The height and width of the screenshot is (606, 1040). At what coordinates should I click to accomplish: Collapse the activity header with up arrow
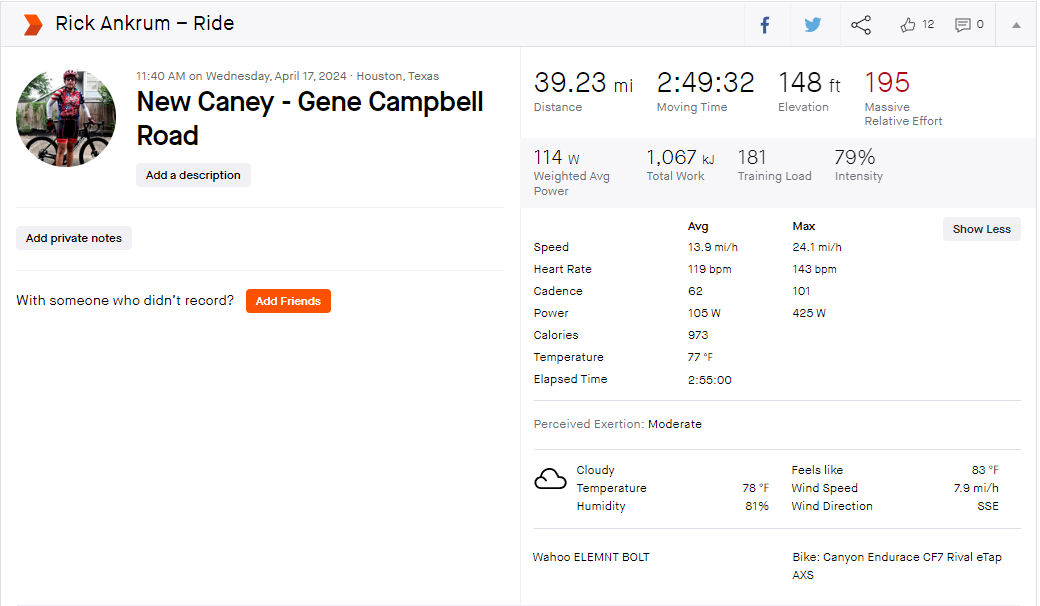[x=1016, y=25]
